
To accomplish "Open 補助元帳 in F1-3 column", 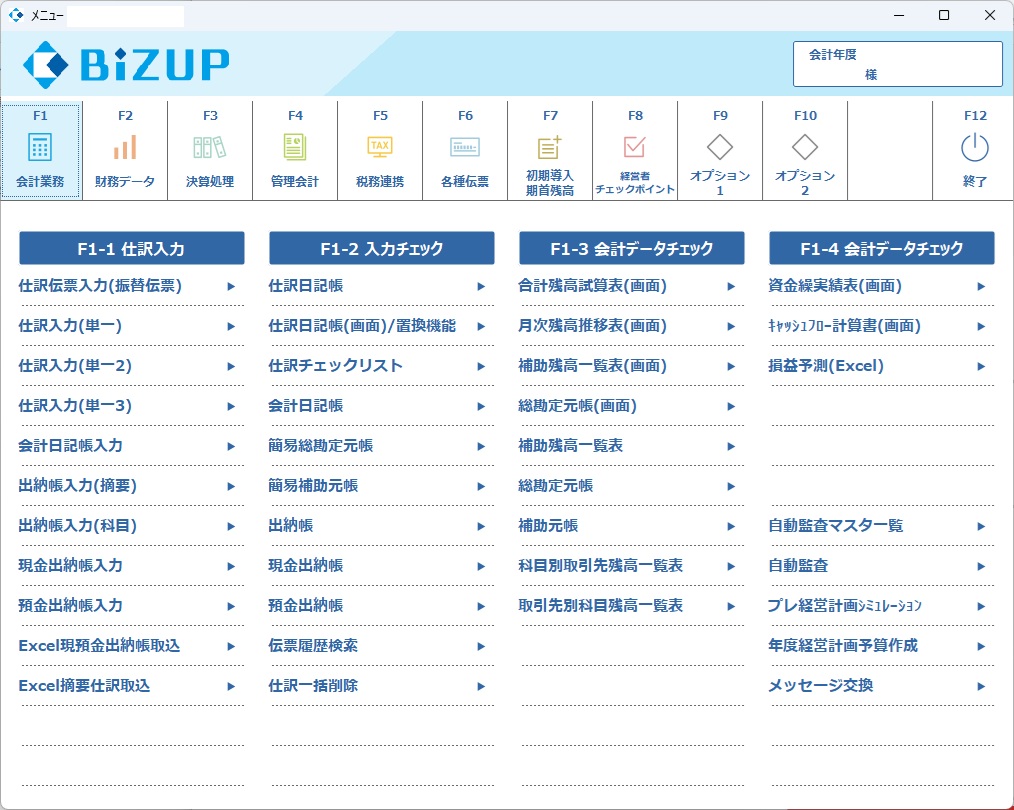I will point(548,526).
